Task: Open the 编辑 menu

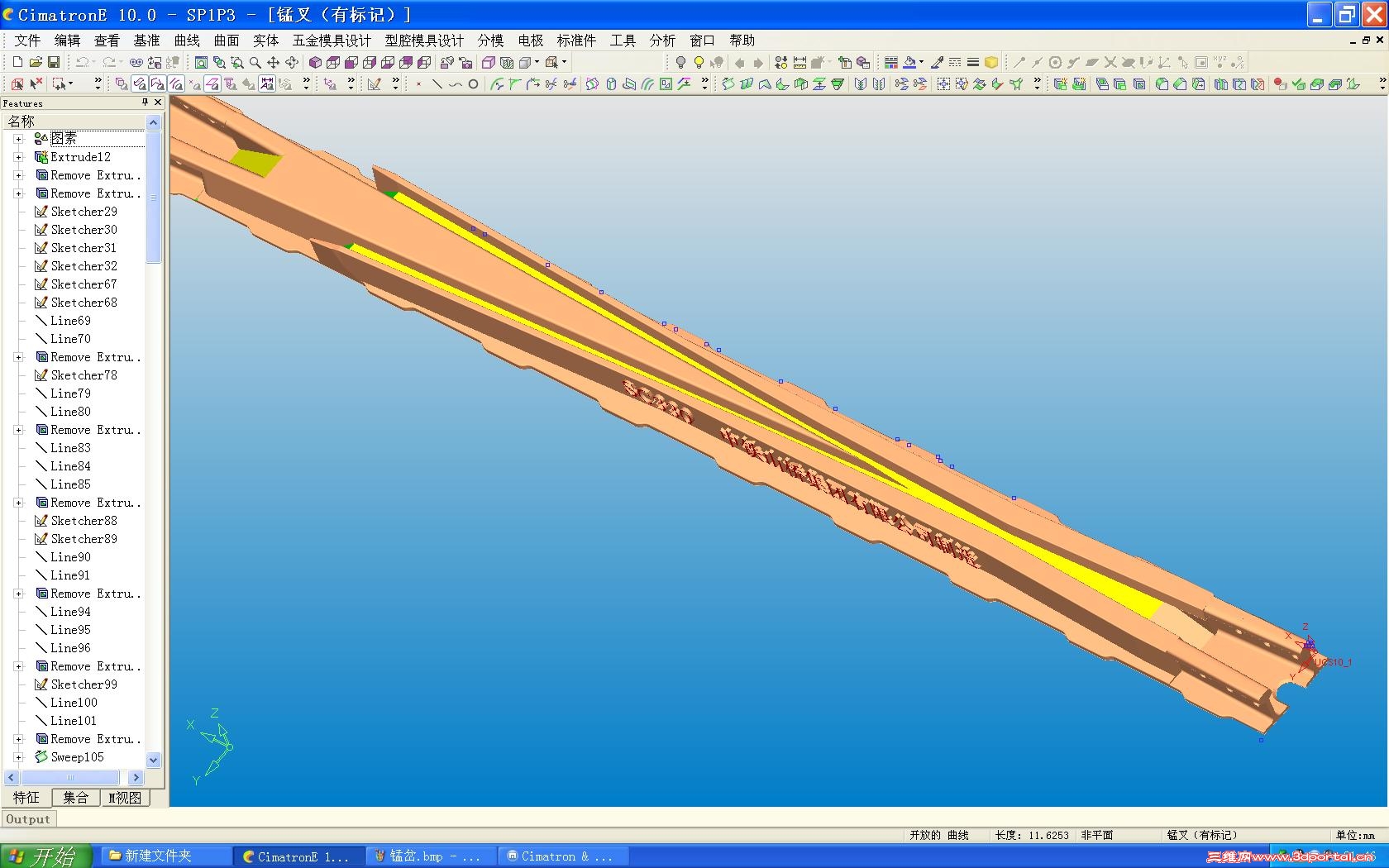Action: [x=67, y=40]
